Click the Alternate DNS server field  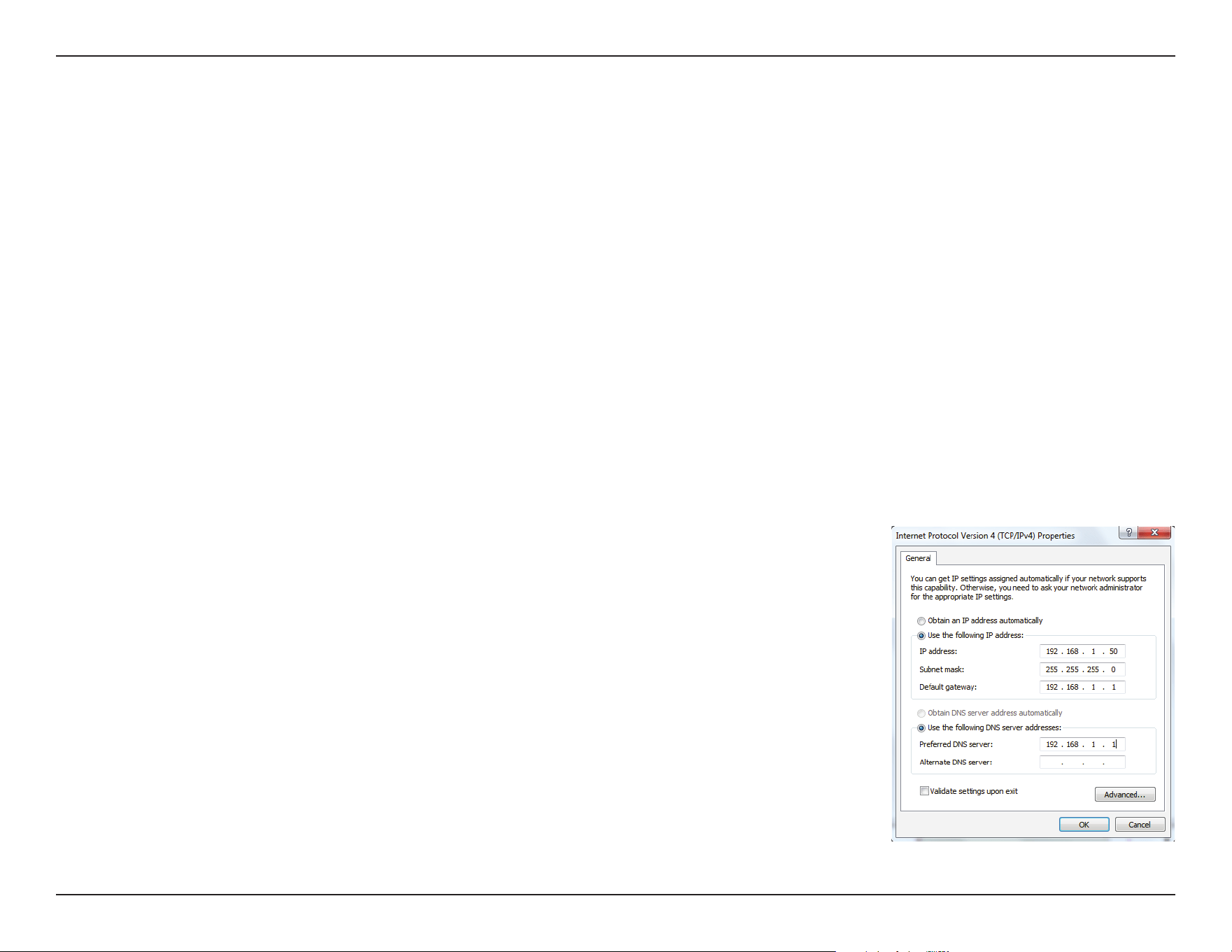click(1082, 762)
